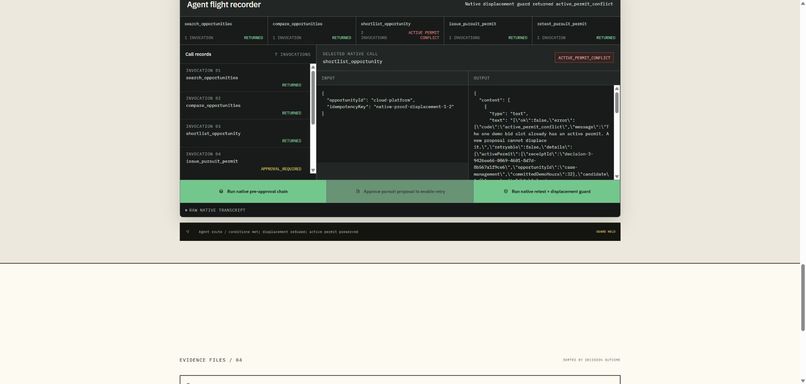The width and height of the screenshot is (806, 384).
Task: Open Invocation 03 shortlist_opportunity record
Action: click(x=244, y=133)
